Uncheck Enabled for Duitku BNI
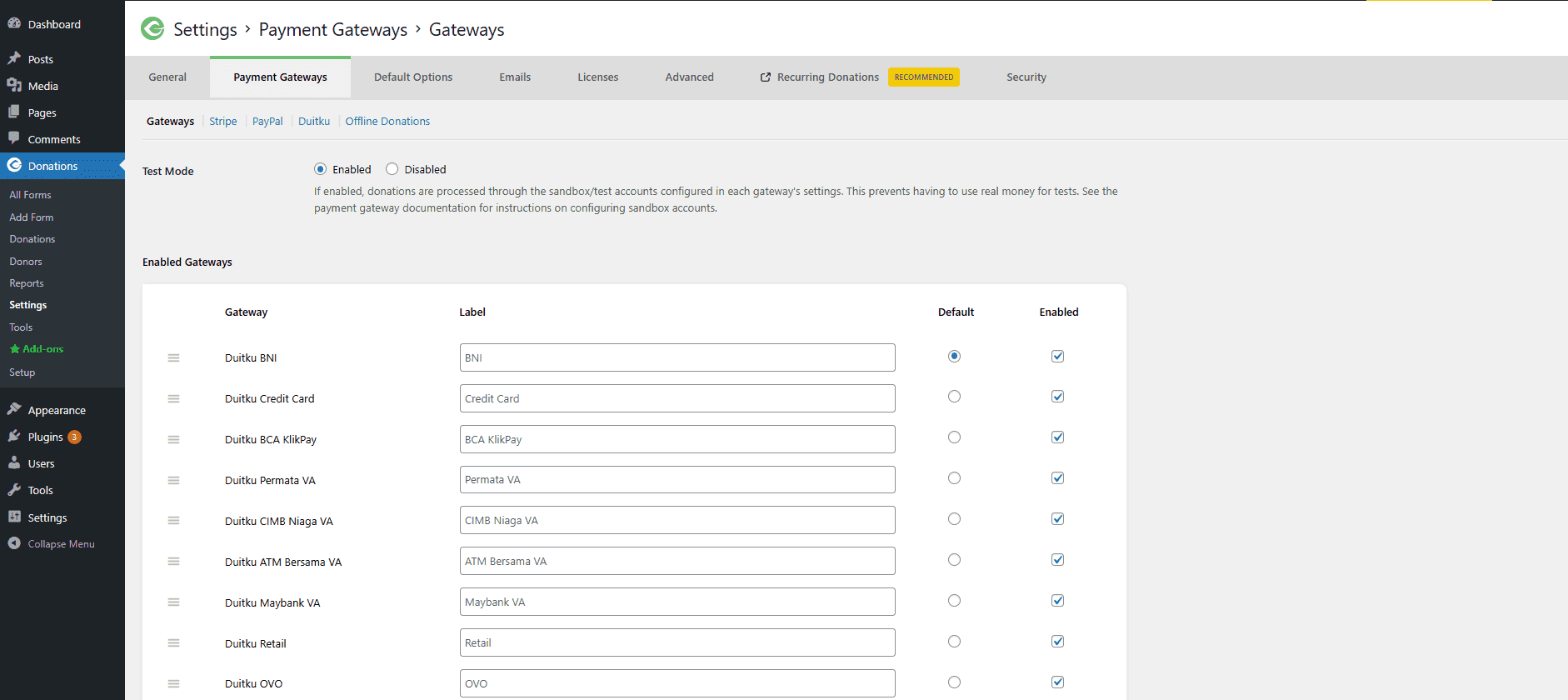The image size is (1568, 700). click(1057, 356)
